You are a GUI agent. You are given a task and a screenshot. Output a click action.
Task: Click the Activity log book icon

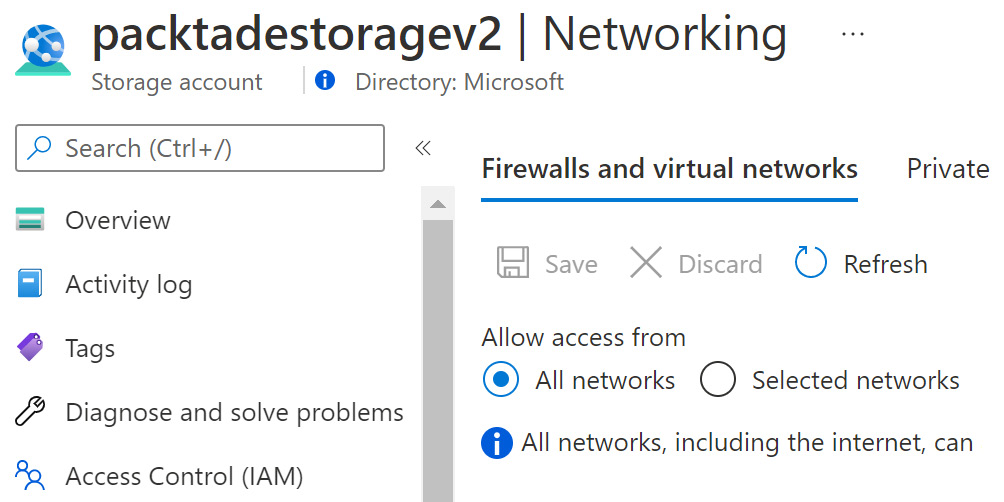(x=31, y=284)
